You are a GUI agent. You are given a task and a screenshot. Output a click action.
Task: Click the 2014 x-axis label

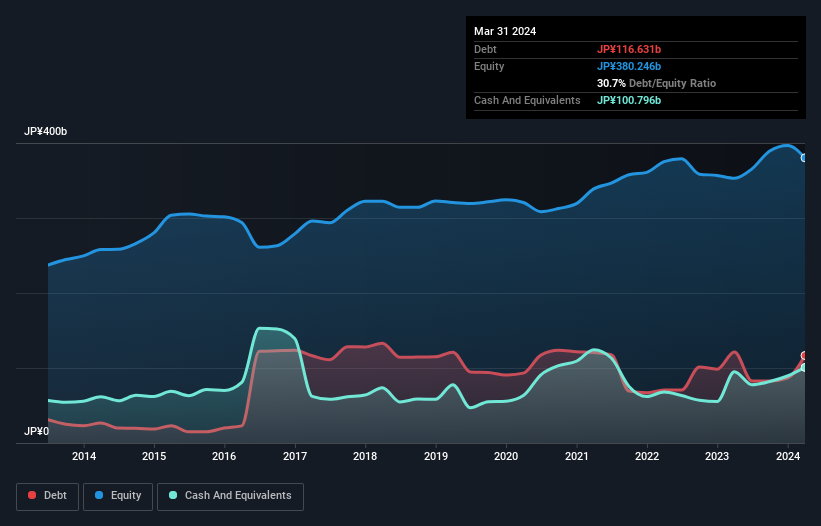84,456
